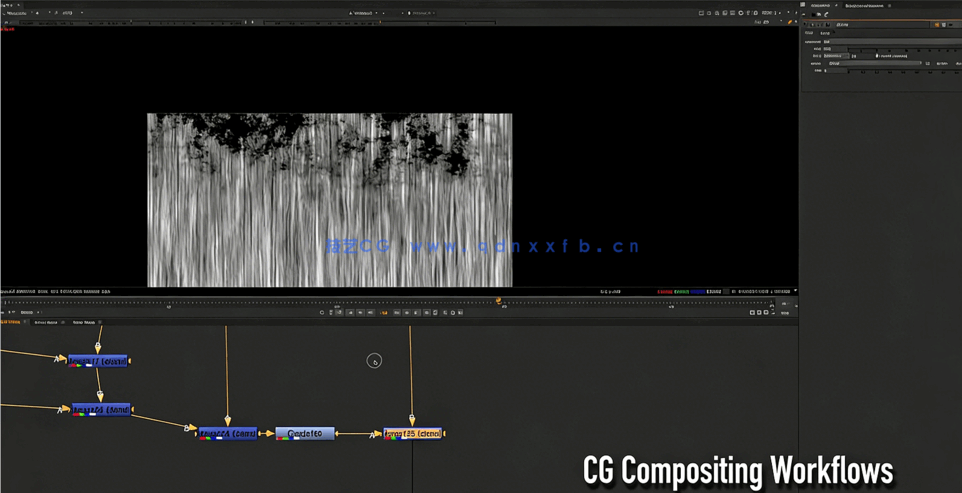962x493 pixels.
Task: Select the blue node connected left of the gray node
Action: (x=228, y=434)
